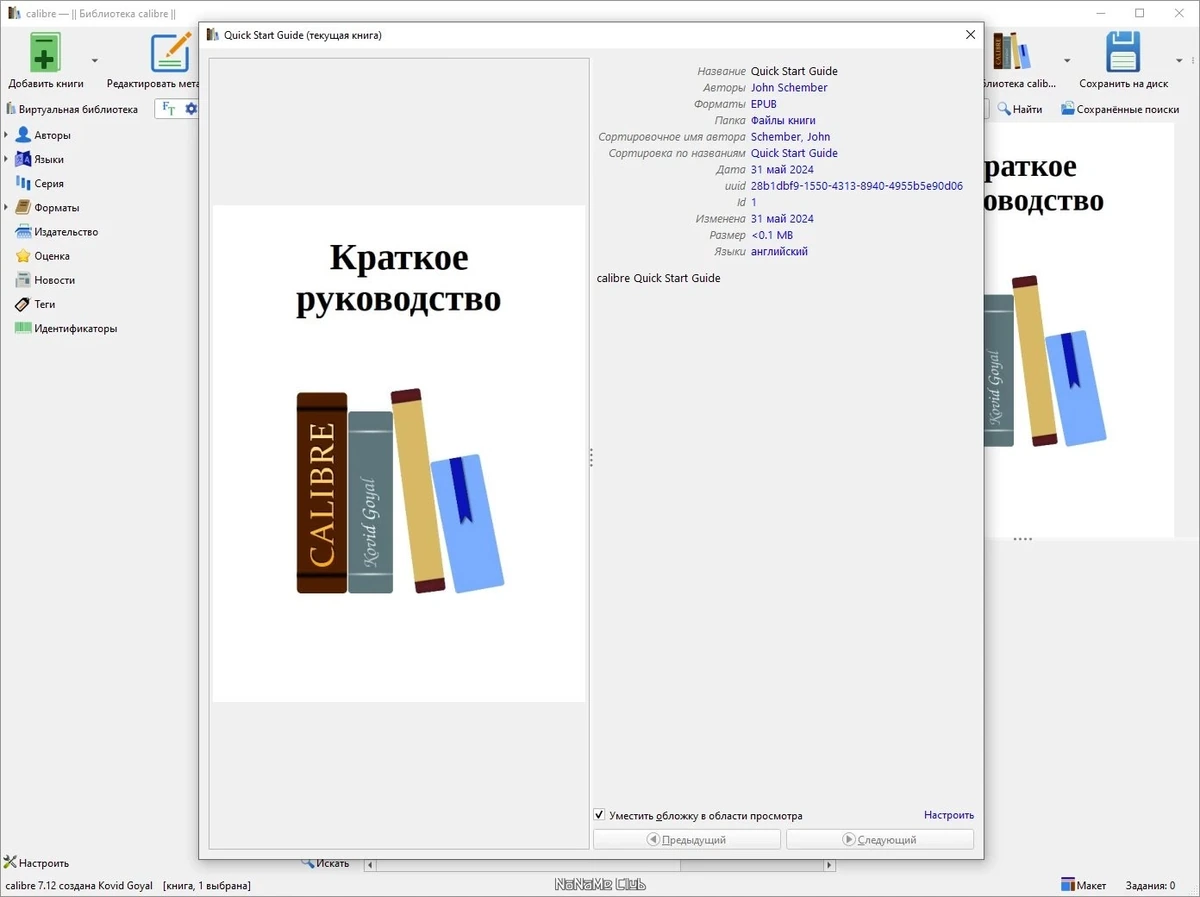The image size is (1200, 897).
Task: Click the horizontal scrollbar's left arrow
Action: 370,864
